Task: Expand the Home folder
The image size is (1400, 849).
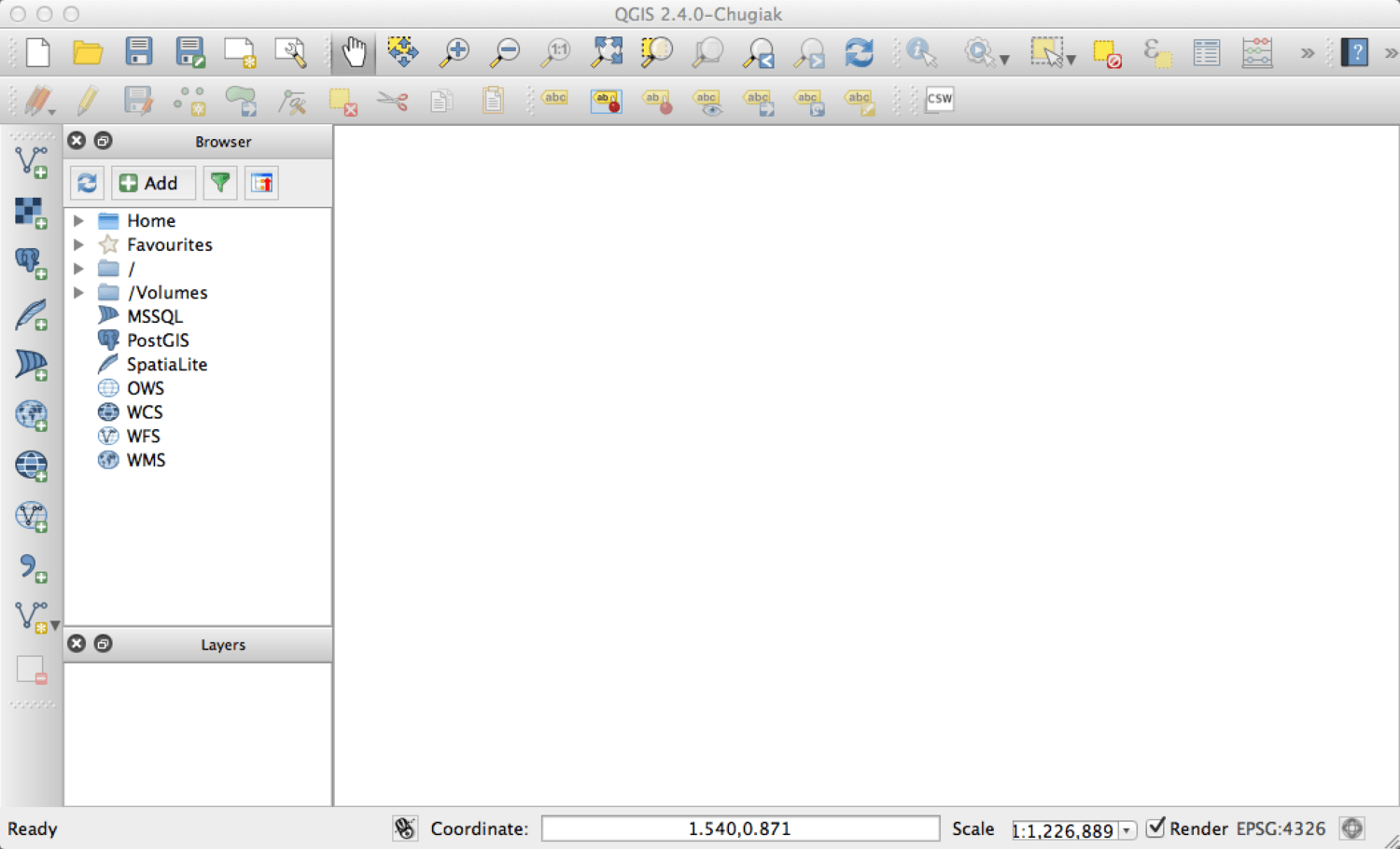Action: click(79, 221)
